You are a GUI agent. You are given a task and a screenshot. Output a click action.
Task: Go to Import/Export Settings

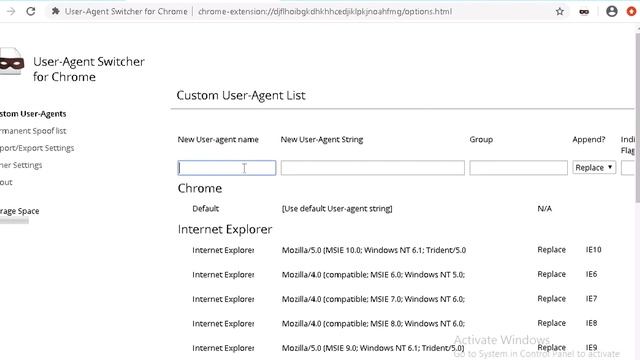pos(37,148)
